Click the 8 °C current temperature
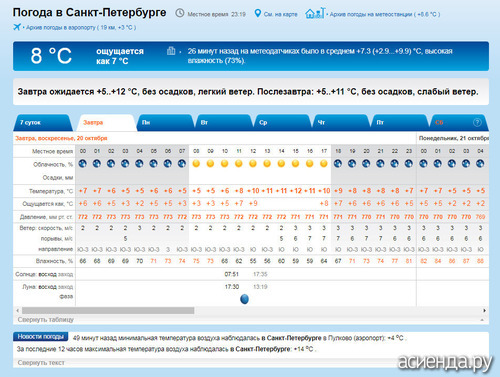The image size is (500, 377). [x=51, y=56]
